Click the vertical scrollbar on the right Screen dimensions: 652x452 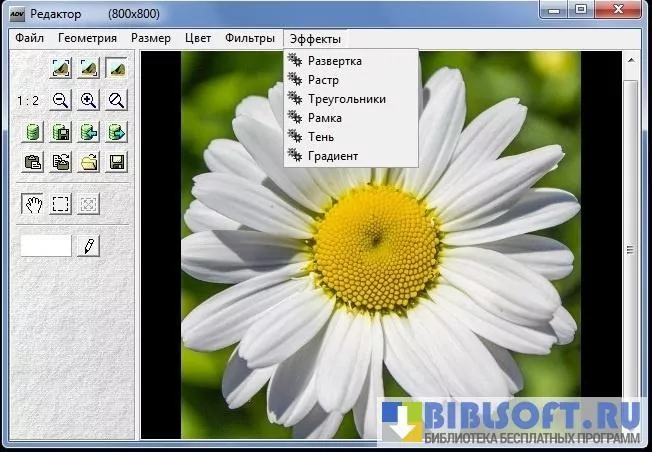pos(630,250)
